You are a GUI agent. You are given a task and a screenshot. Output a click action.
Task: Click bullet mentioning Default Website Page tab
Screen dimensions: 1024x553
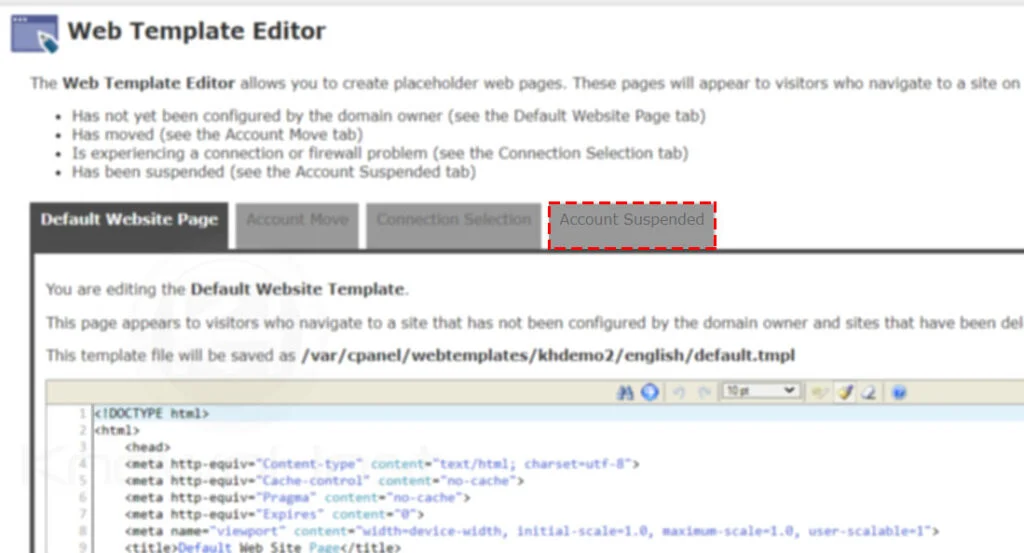click(x=389, y=116)
